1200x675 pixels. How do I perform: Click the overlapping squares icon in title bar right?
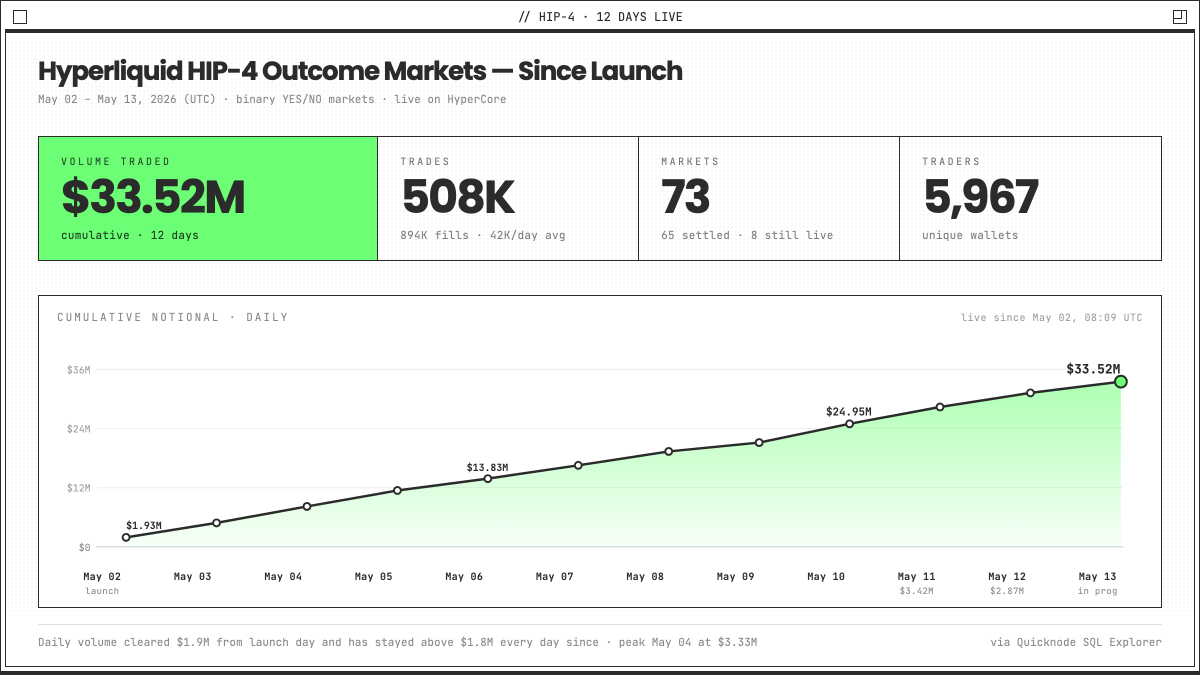coord(1179,17)
